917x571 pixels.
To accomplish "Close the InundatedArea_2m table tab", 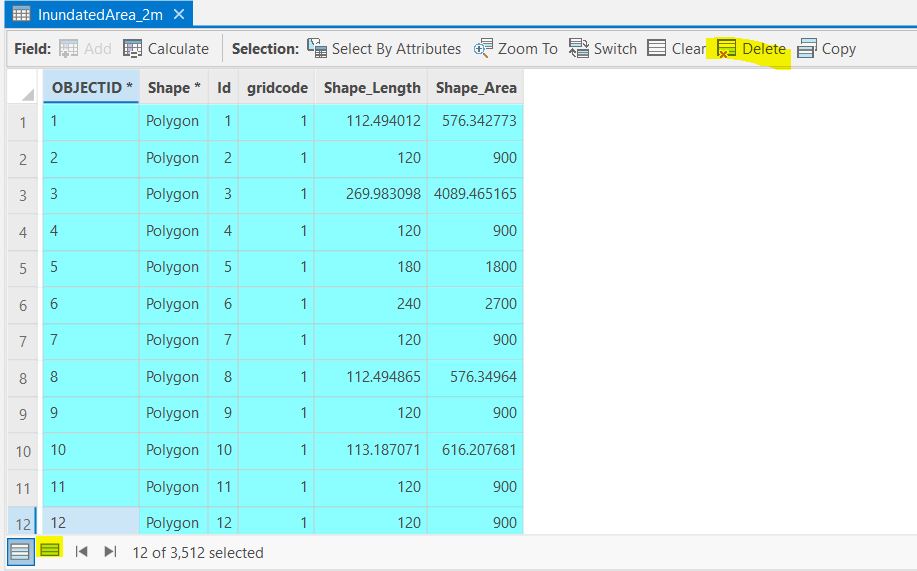I will tap(178, 15).
